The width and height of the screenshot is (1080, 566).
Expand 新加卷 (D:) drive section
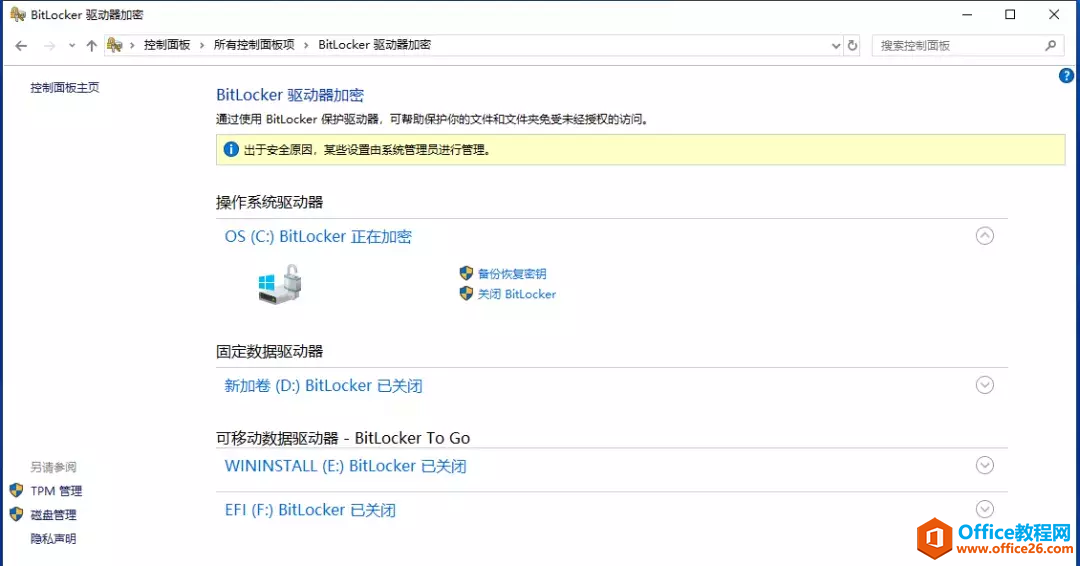pyautogui.click(x=985, y=385)
